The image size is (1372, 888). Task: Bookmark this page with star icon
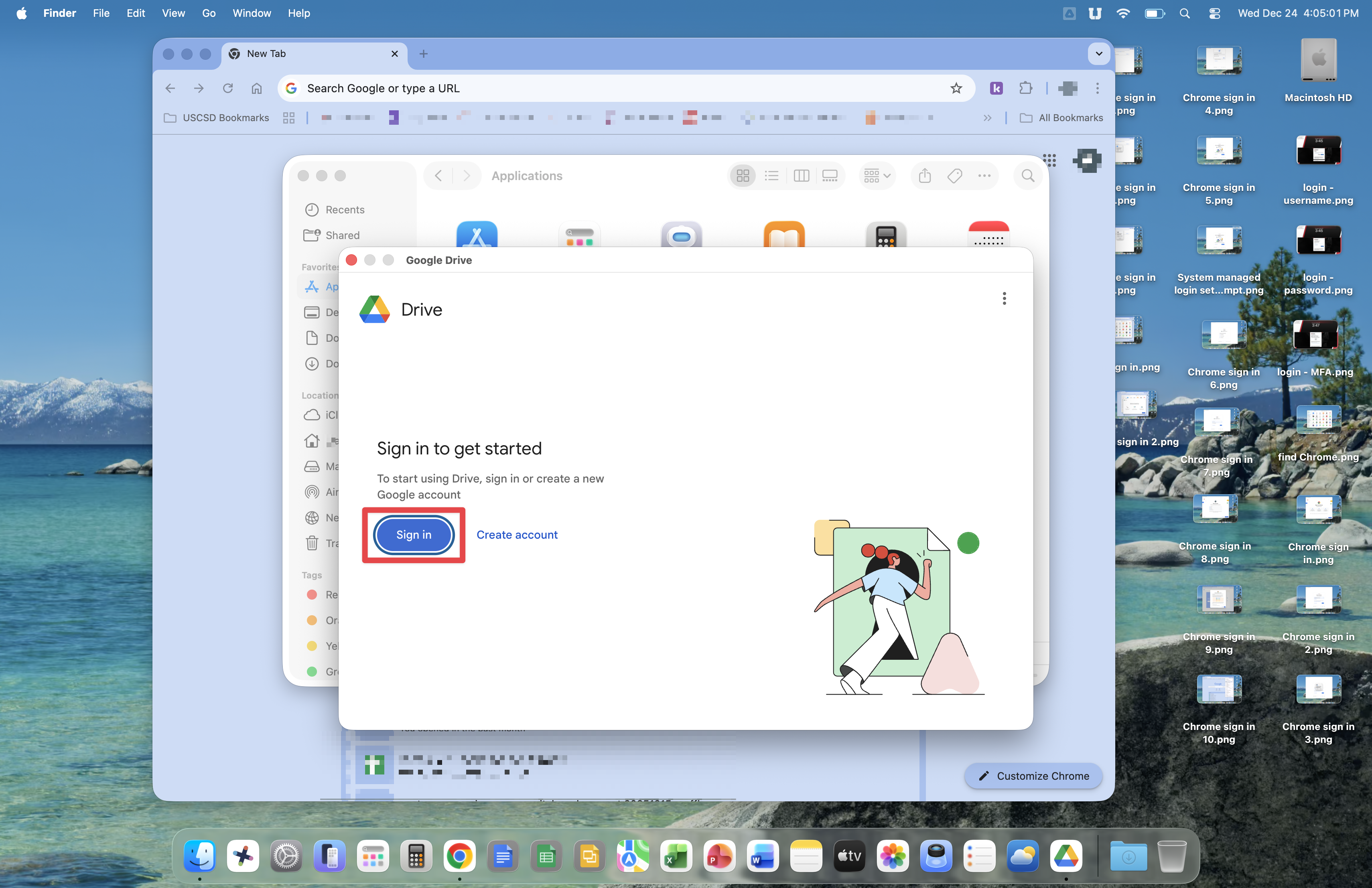(956, 88)
